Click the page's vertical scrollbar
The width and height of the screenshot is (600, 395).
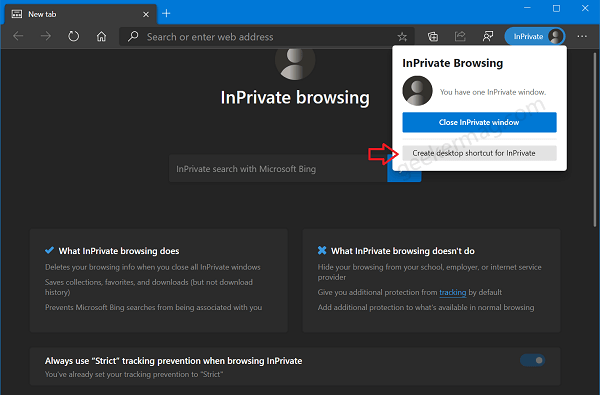pyautogui.click(x=595, y=140)
